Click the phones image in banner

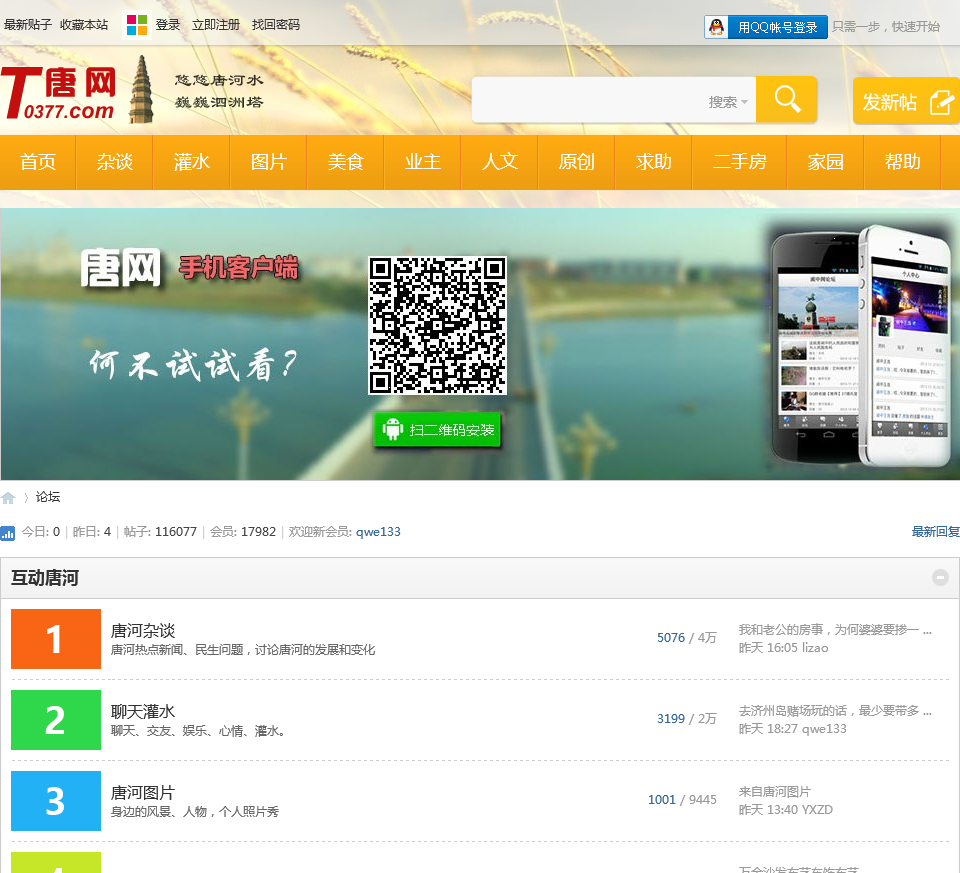pyautogui.click(x=861, y=346)
